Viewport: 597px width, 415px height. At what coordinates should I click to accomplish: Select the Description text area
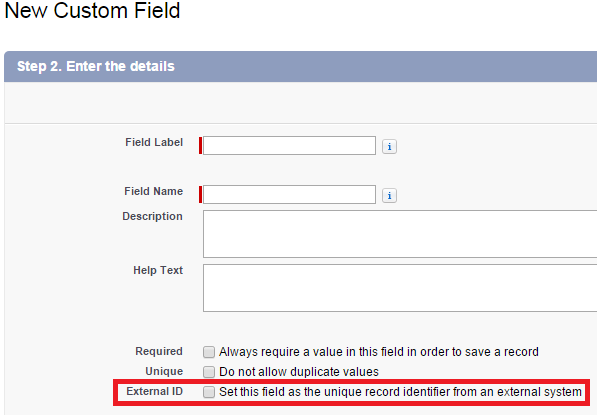tap(400, 234)
